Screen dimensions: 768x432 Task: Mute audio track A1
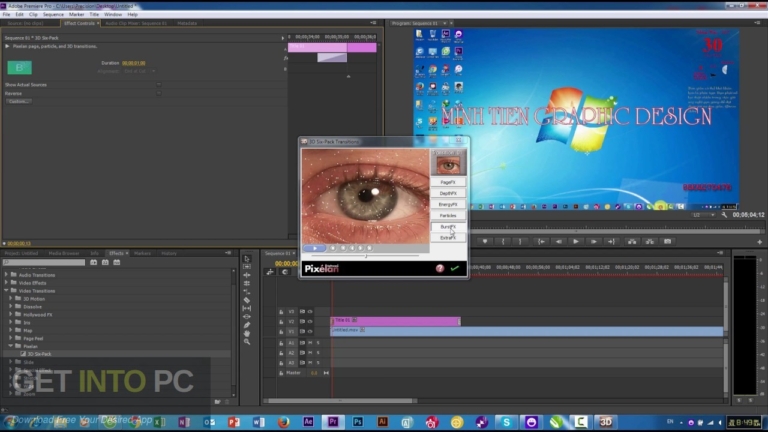click(x=310, y=343)
